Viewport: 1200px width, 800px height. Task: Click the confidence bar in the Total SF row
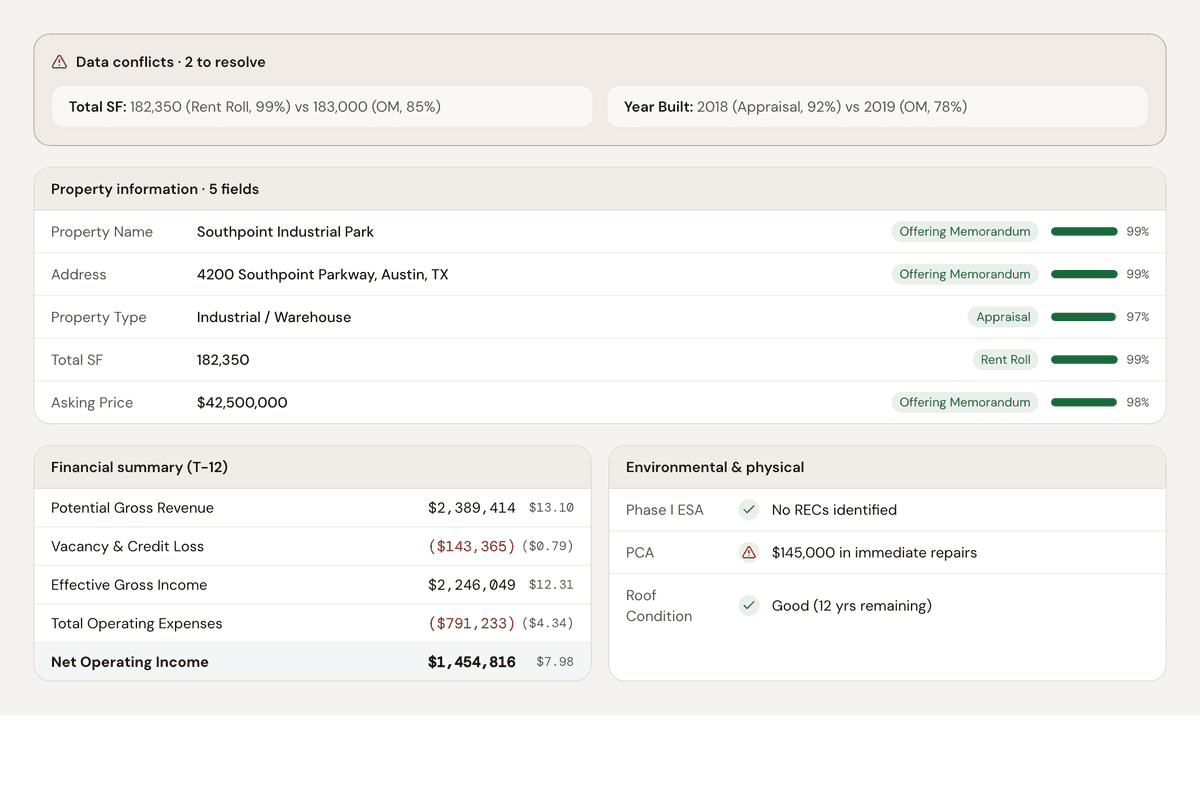point(1084,360)
